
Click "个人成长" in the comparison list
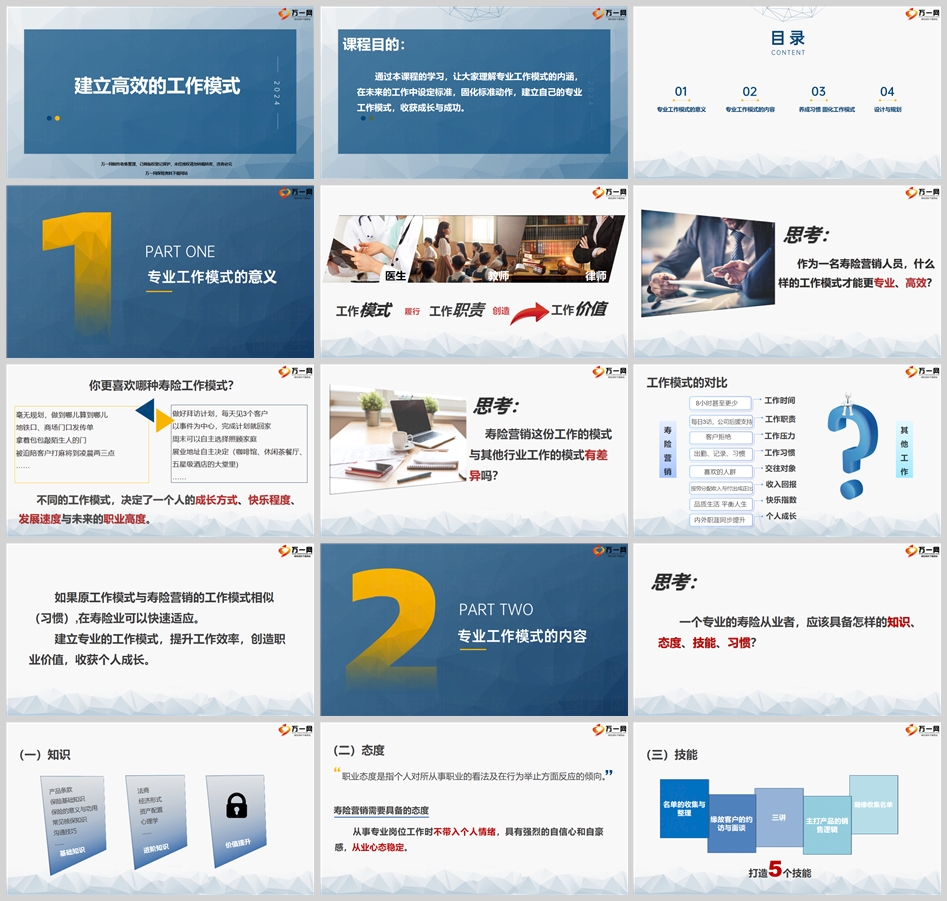pos(781,516)
